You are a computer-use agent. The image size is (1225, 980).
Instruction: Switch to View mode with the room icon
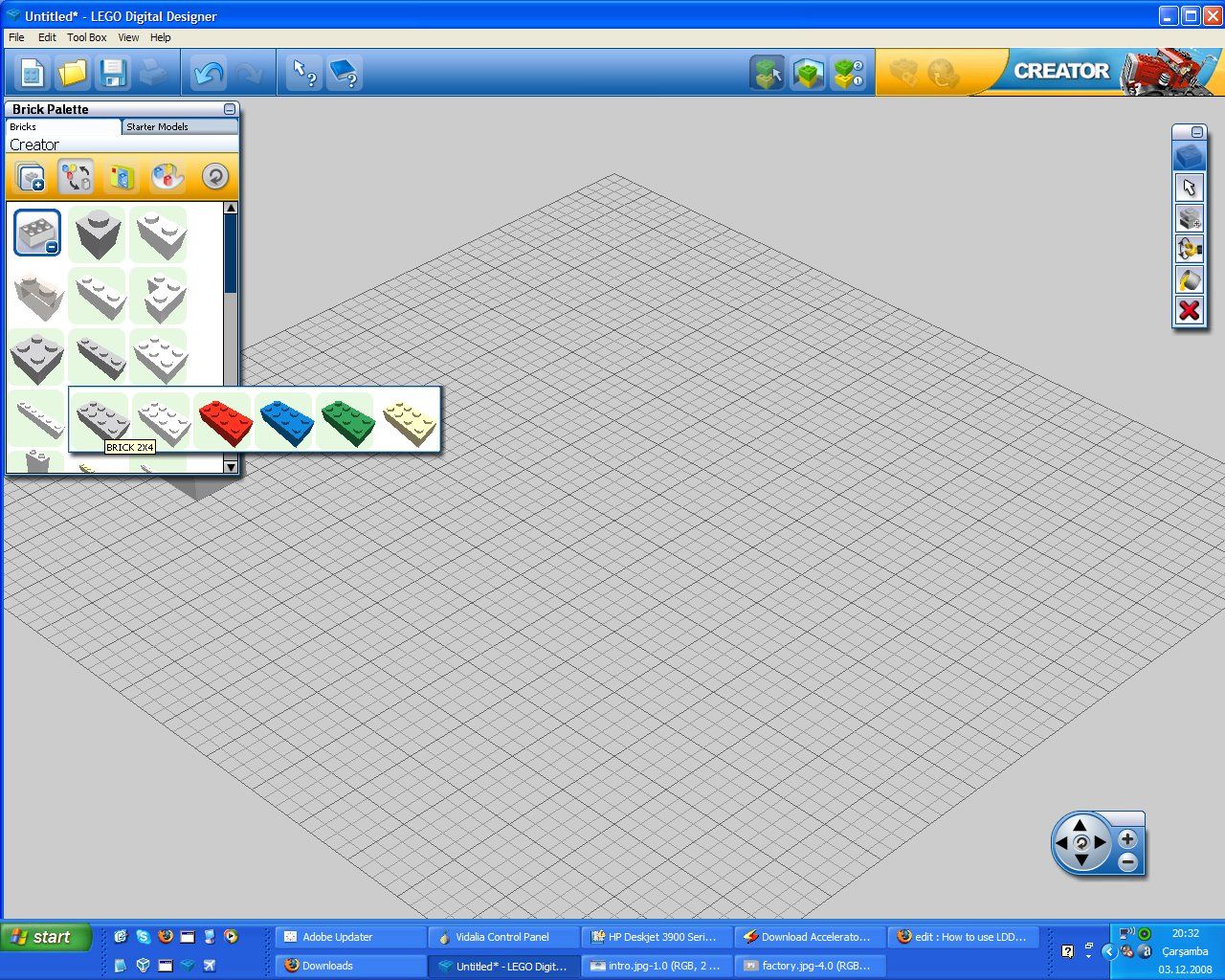pos(808,72)
